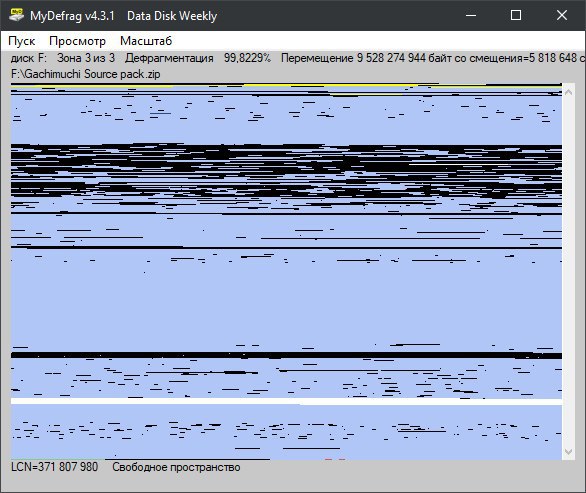Click the 99,8229% progress value

click(247, 58)
